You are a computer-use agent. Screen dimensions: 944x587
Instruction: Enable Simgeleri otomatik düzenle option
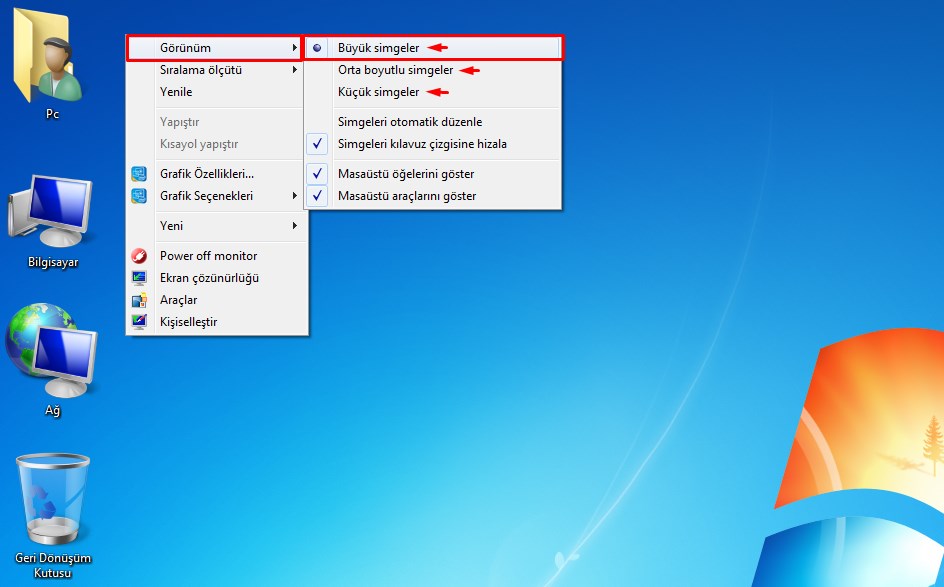(x=410, y=122)
